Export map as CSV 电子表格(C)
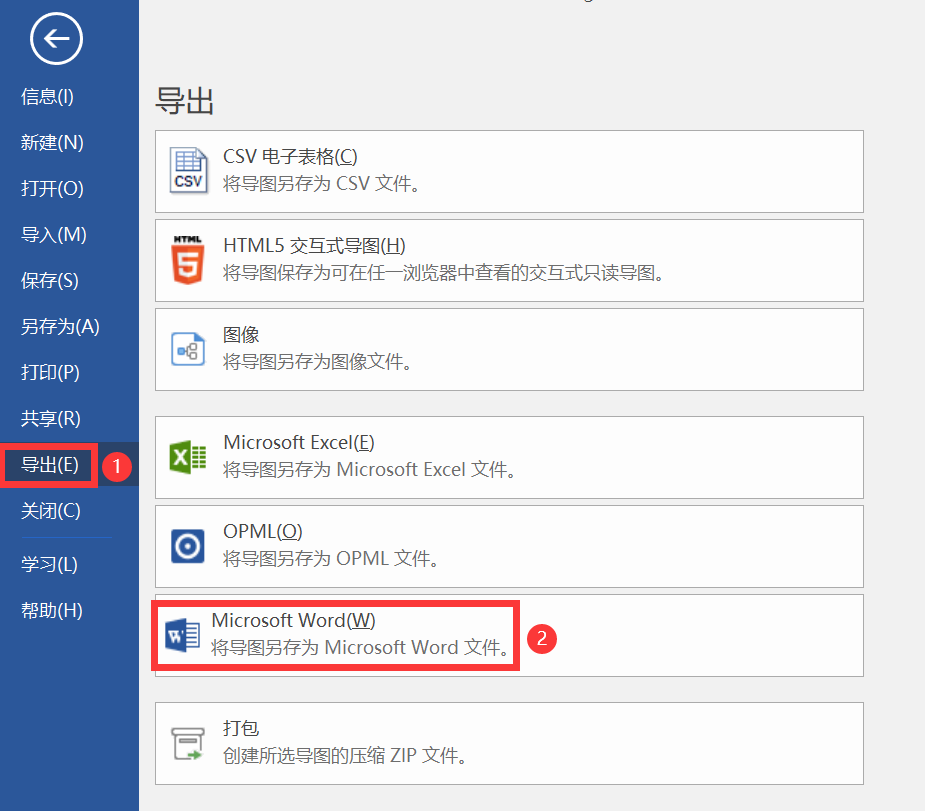Screen dimensions: 925x811 click(x=509, y=171)
